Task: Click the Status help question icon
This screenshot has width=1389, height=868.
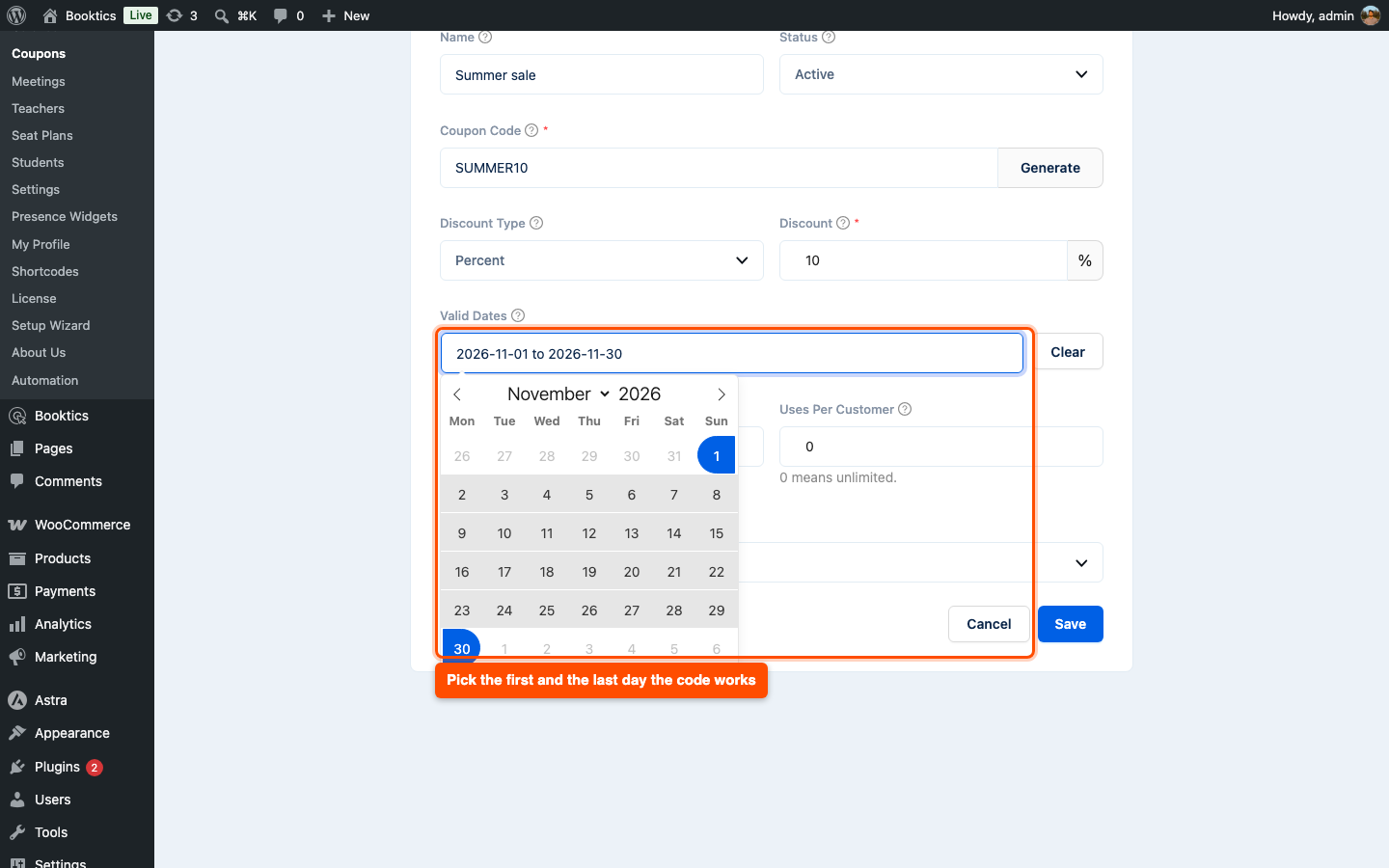Action: pos(829,37)
